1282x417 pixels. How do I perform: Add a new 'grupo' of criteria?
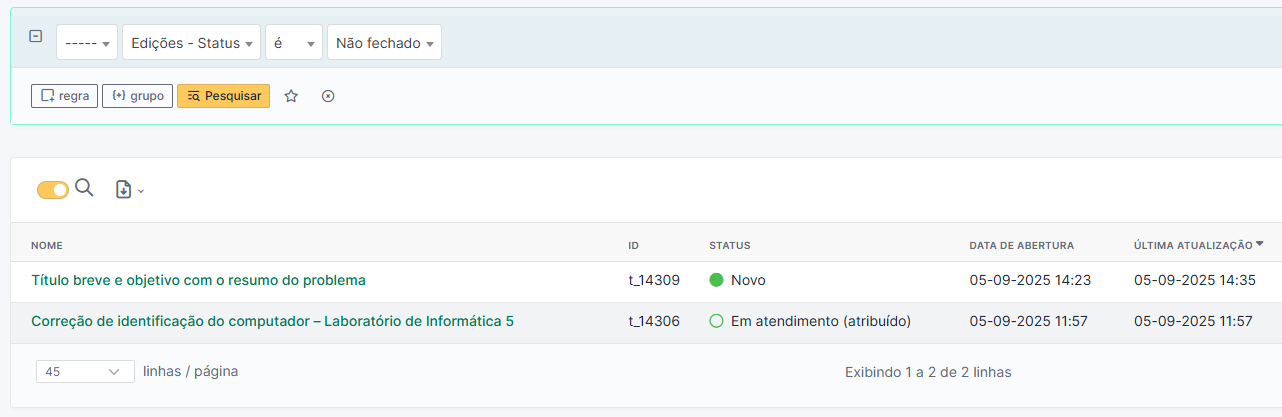point(137,96)
